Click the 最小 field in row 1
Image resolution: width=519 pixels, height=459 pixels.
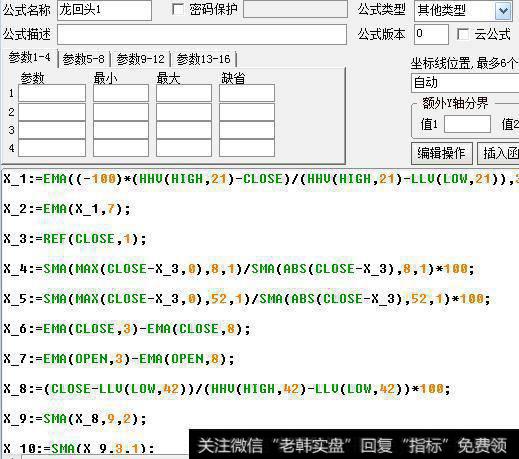[121, 93]
